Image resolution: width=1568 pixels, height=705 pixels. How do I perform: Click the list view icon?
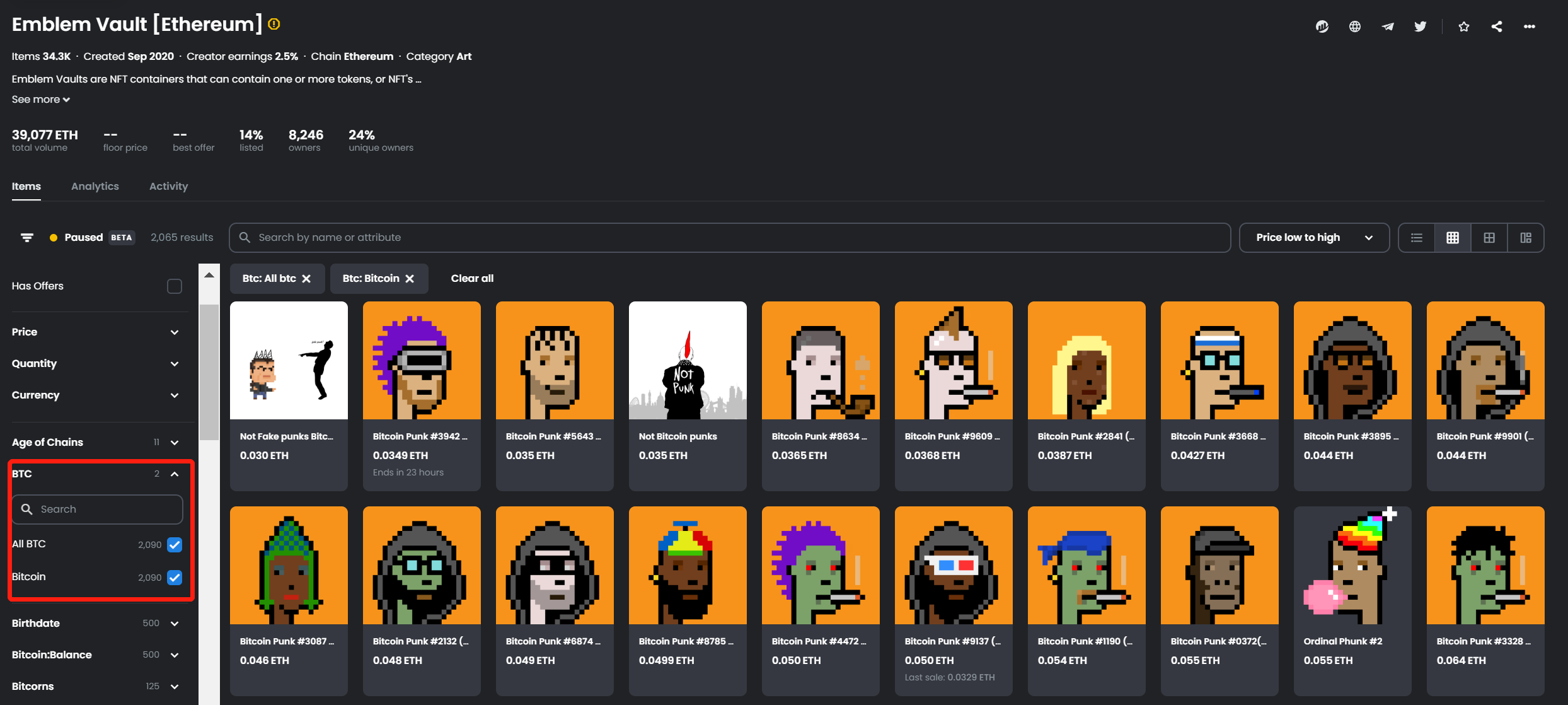[1417, 237]
